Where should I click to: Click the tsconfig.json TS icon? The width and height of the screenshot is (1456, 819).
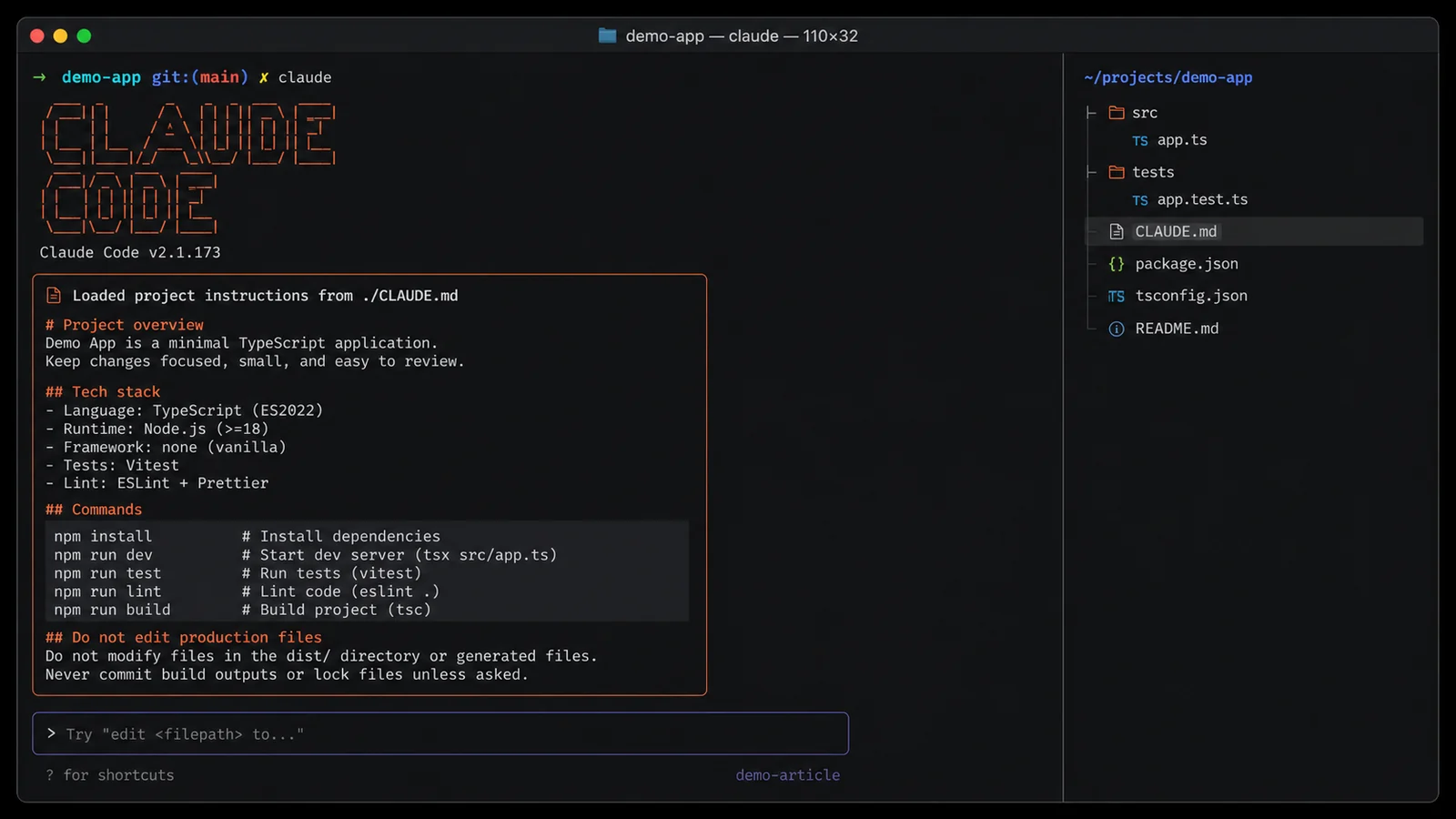(x=1117, y=297)
